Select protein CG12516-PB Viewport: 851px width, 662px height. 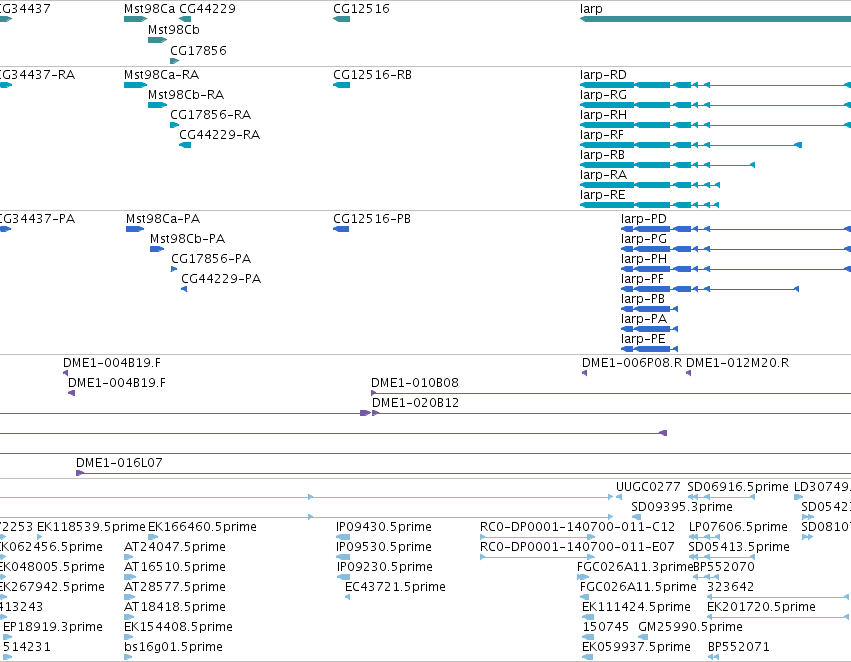(x=341, y=229)
